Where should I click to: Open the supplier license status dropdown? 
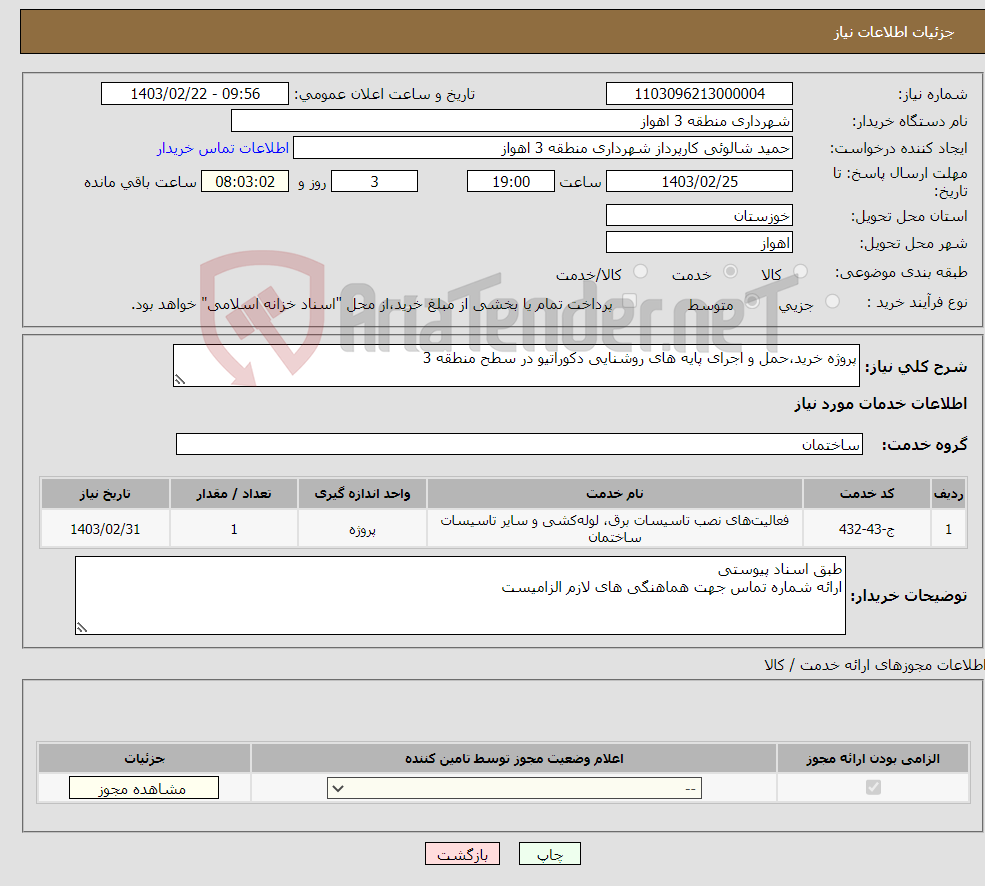click(x=514, y=788)
